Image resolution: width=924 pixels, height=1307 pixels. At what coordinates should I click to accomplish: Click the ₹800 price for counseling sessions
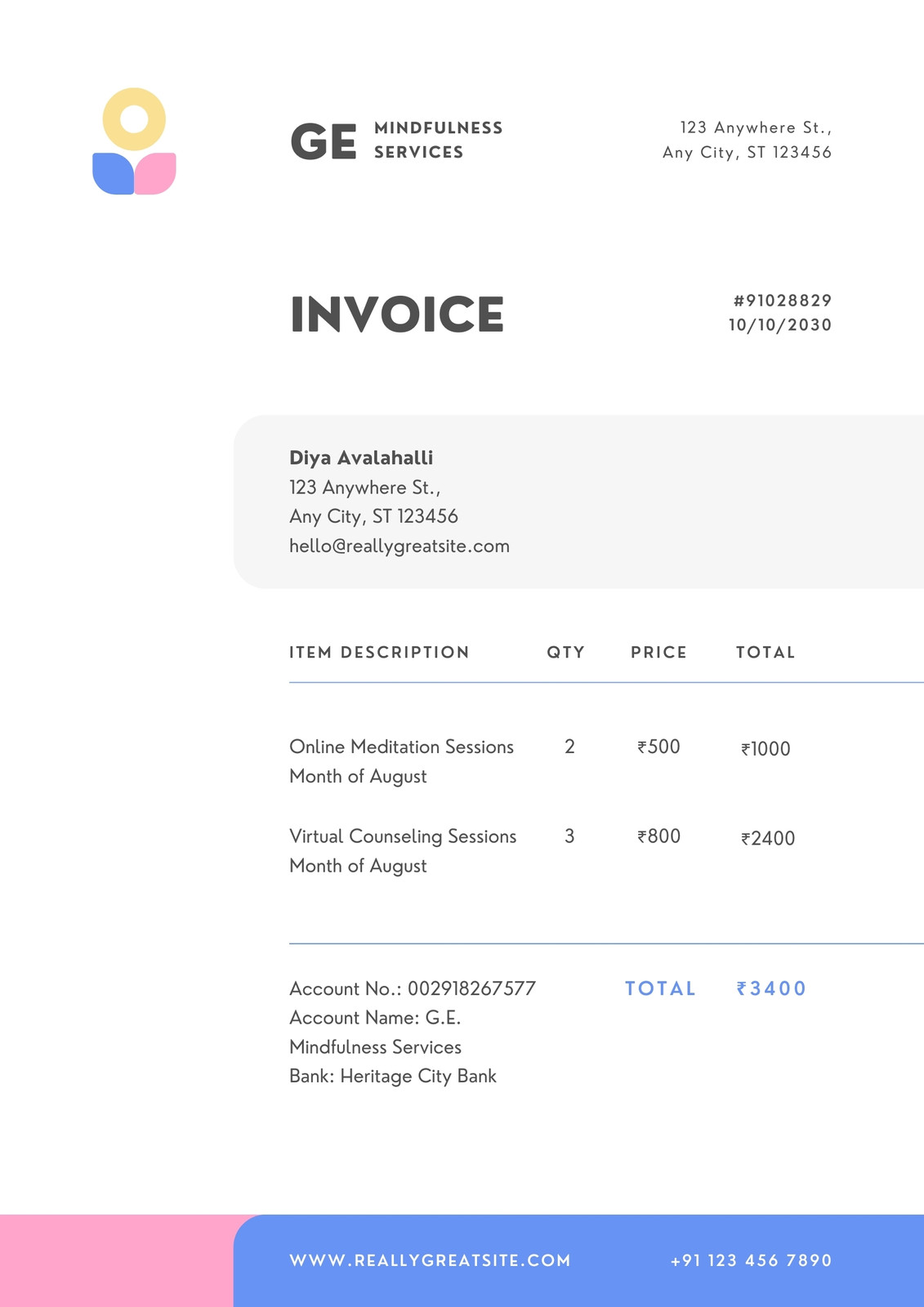pos(658,836)
